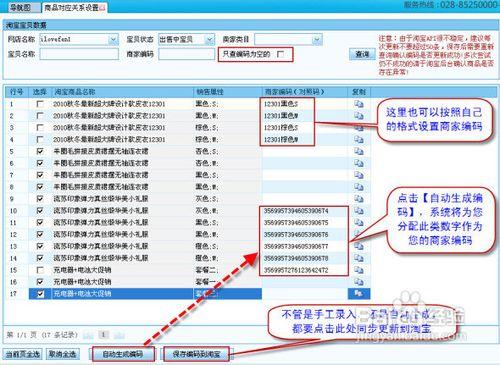Click the copy icon in row 9
This screenshot has height=365, width=500.
coord(359,199)
